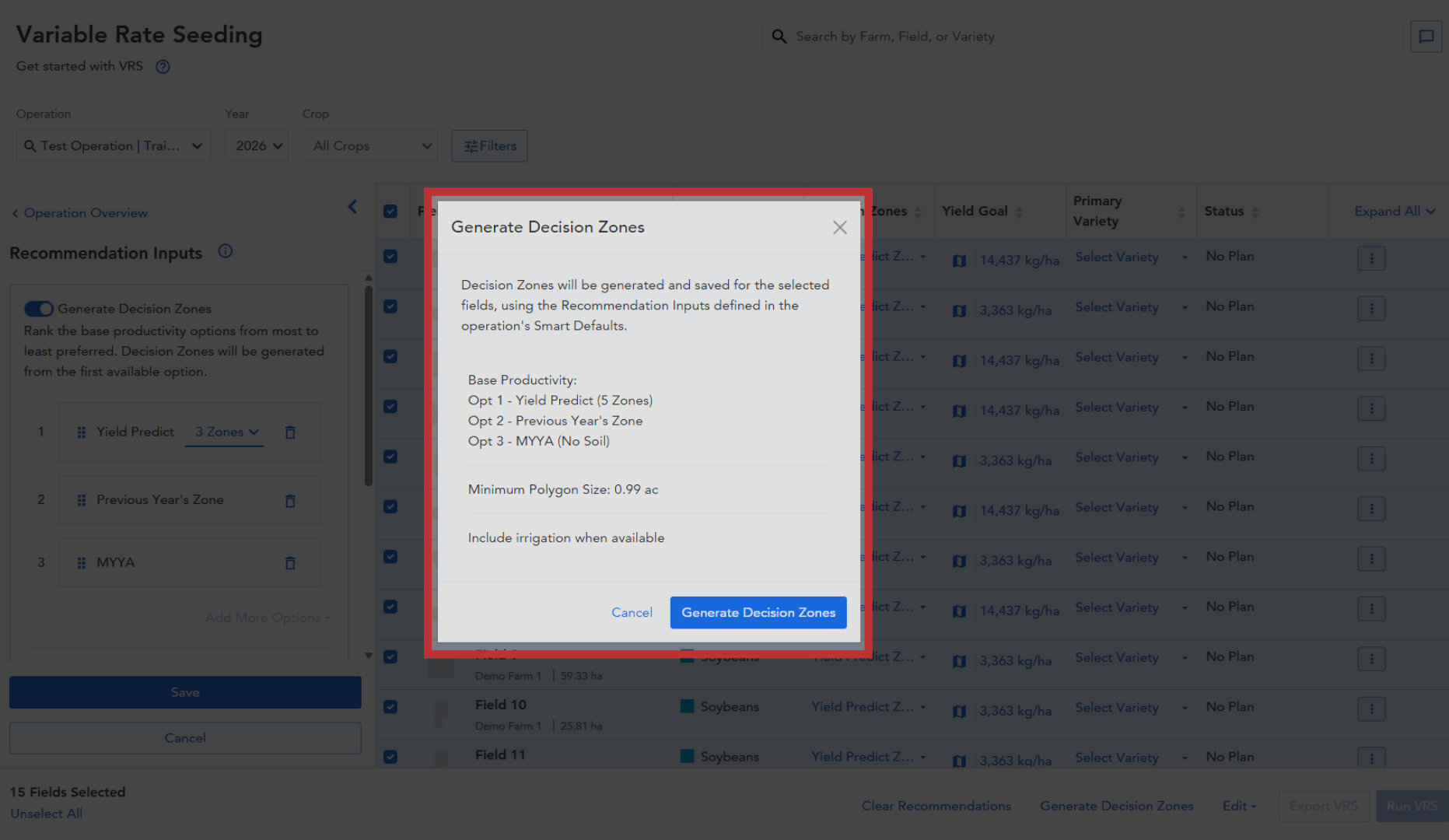Open the All Crops dropdown
The width and height of the screenshot is (1449, 840).
click(370, 146)
